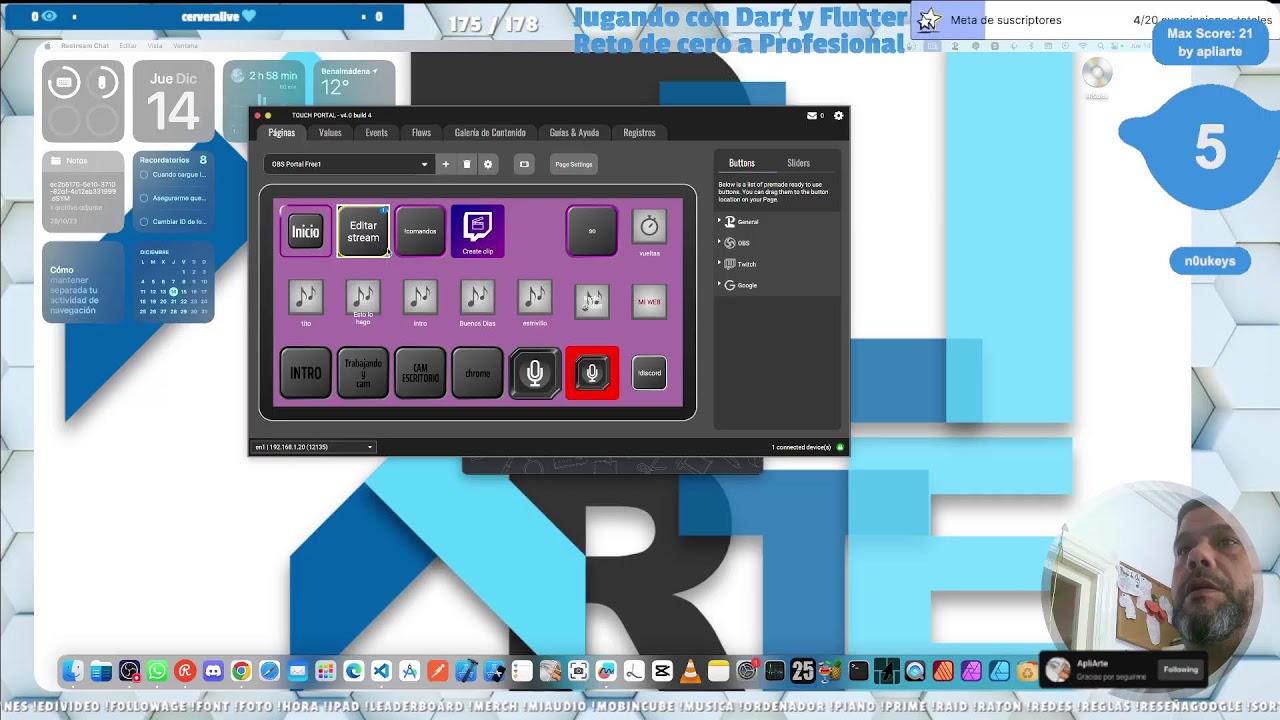
Task: Switch to the Sliders panel tab
Action: point(798,163)
